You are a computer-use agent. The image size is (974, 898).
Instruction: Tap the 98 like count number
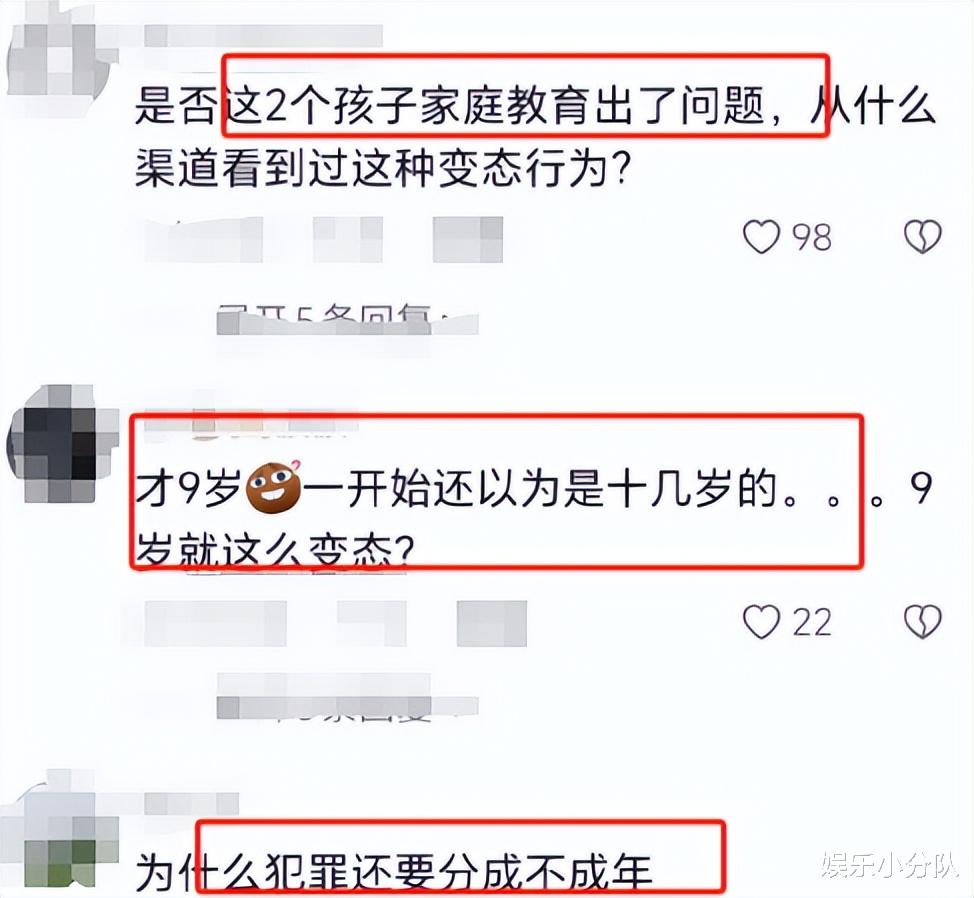click(x=811, y=238)
